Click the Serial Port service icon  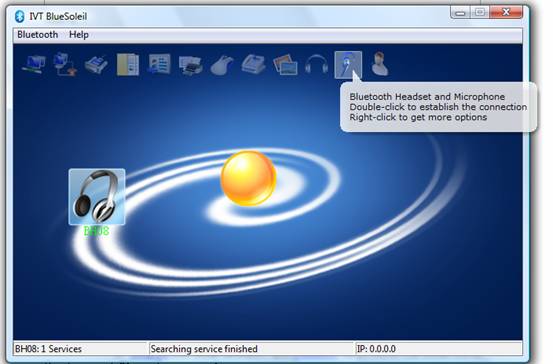point(96,65)
